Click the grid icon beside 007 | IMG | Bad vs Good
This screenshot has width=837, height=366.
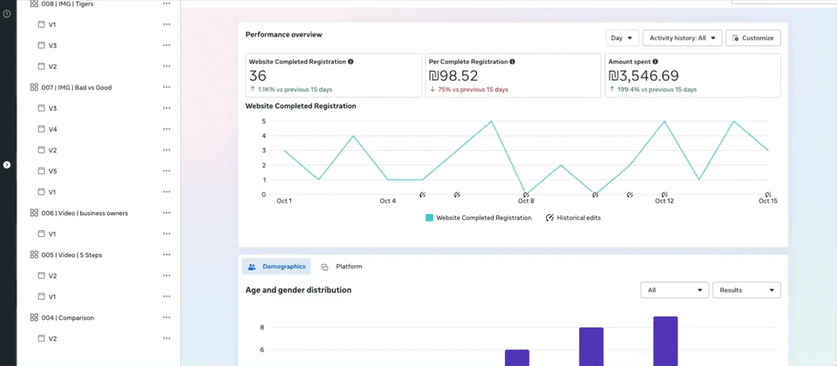click(34, 87)
